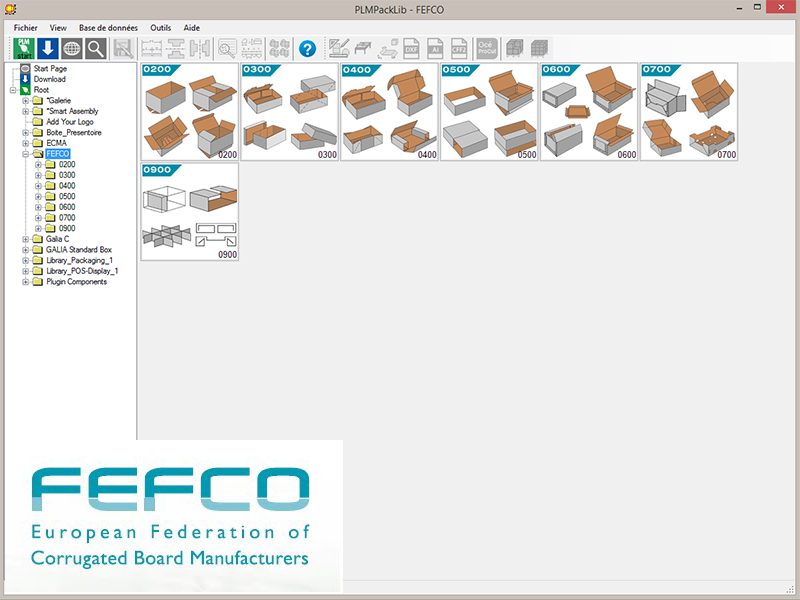Open the 0500 box category thumbnail

pyautogui.click(x=489, y=112)
